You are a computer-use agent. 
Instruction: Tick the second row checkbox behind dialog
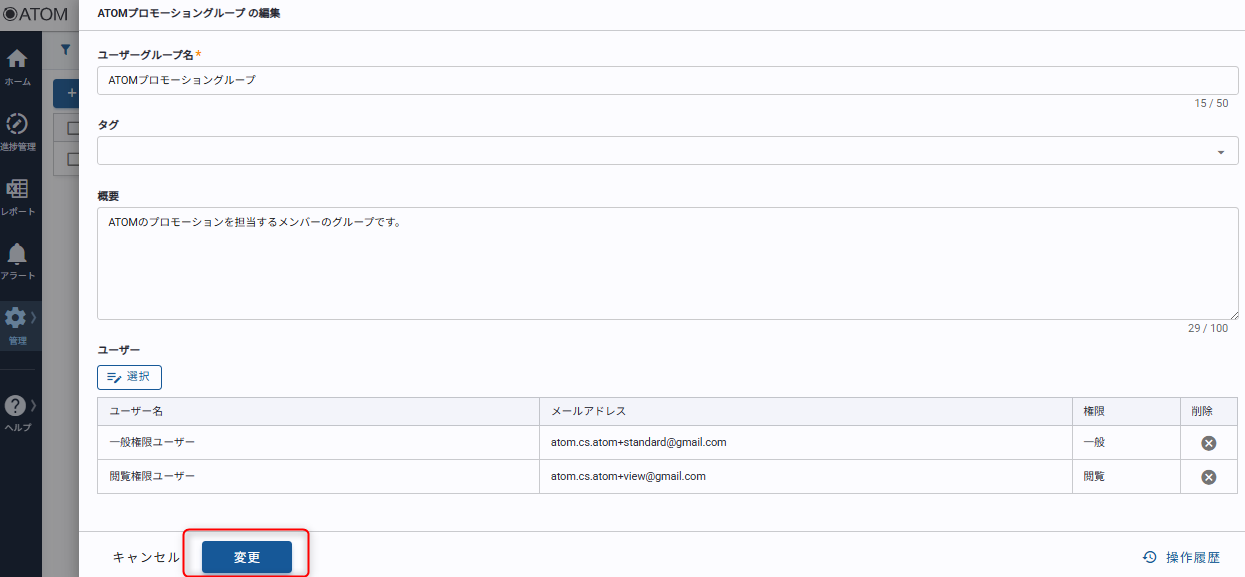[x=72, y=158]
